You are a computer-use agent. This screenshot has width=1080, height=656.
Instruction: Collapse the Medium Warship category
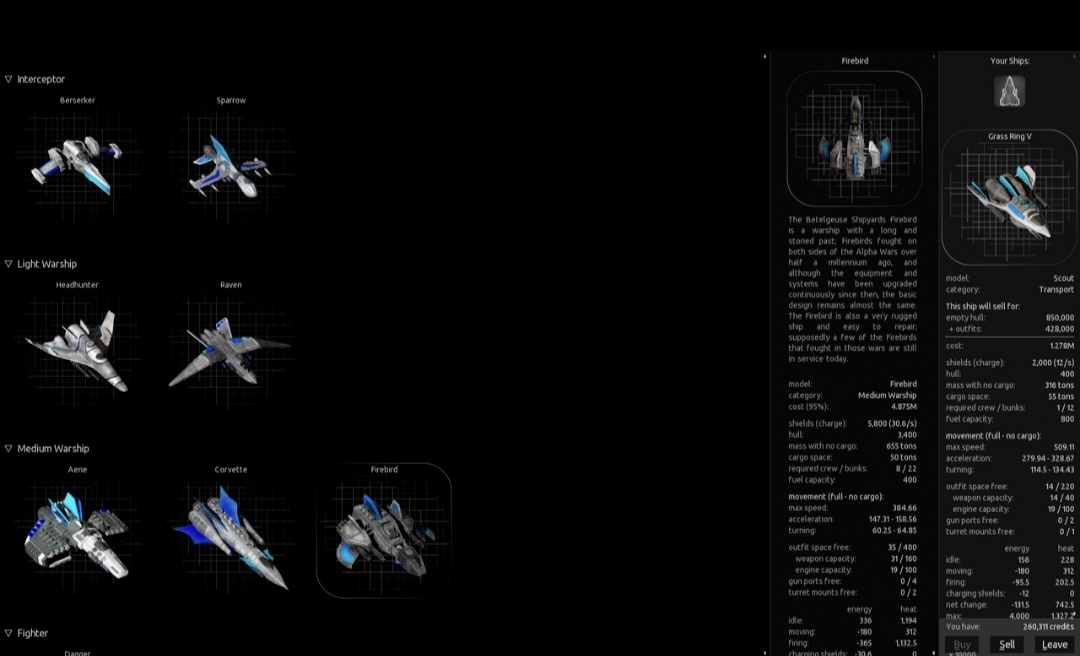click(x=9, y=449)
